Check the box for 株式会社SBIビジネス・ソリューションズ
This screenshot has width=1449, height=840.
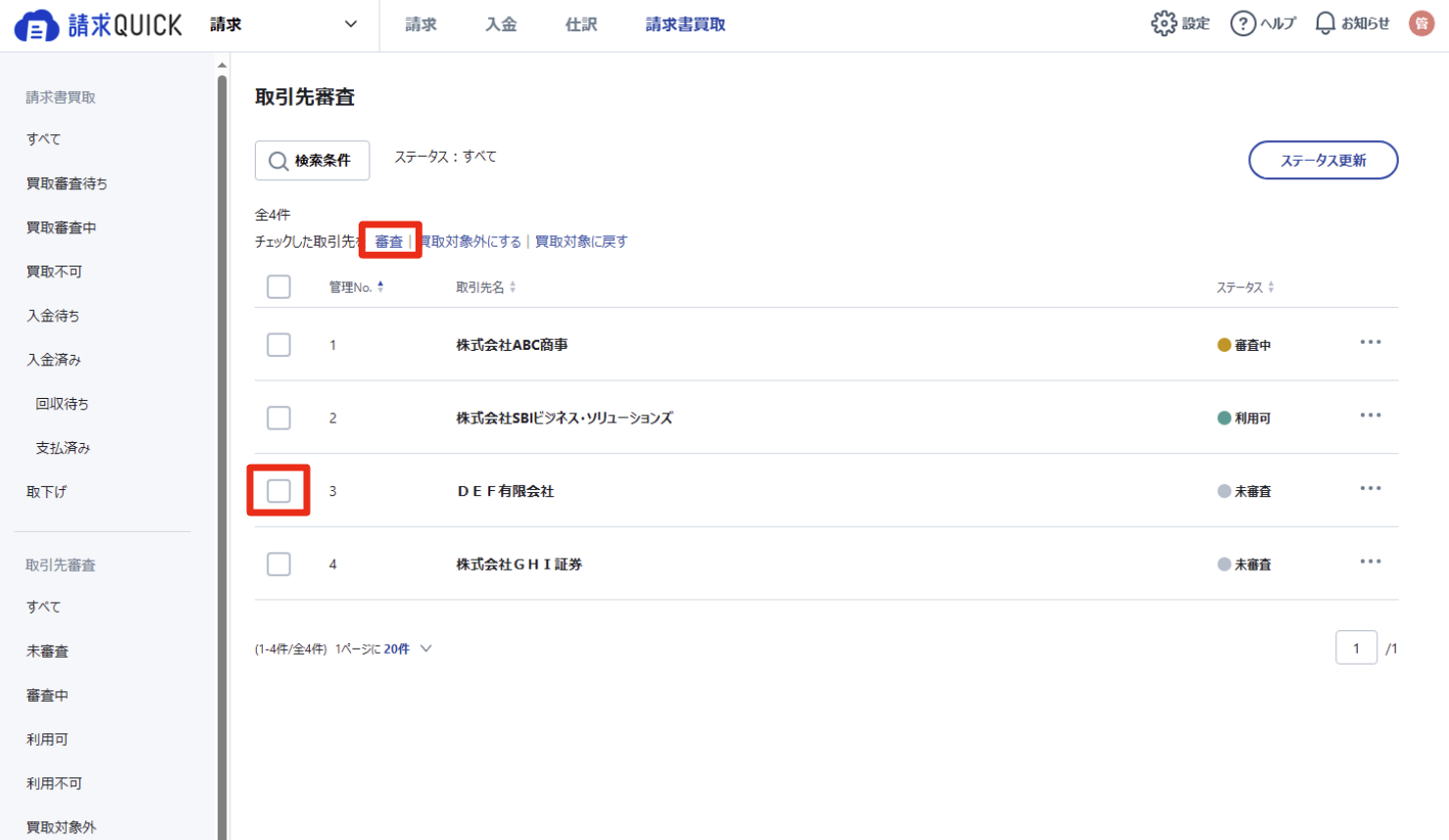[278, 418]
